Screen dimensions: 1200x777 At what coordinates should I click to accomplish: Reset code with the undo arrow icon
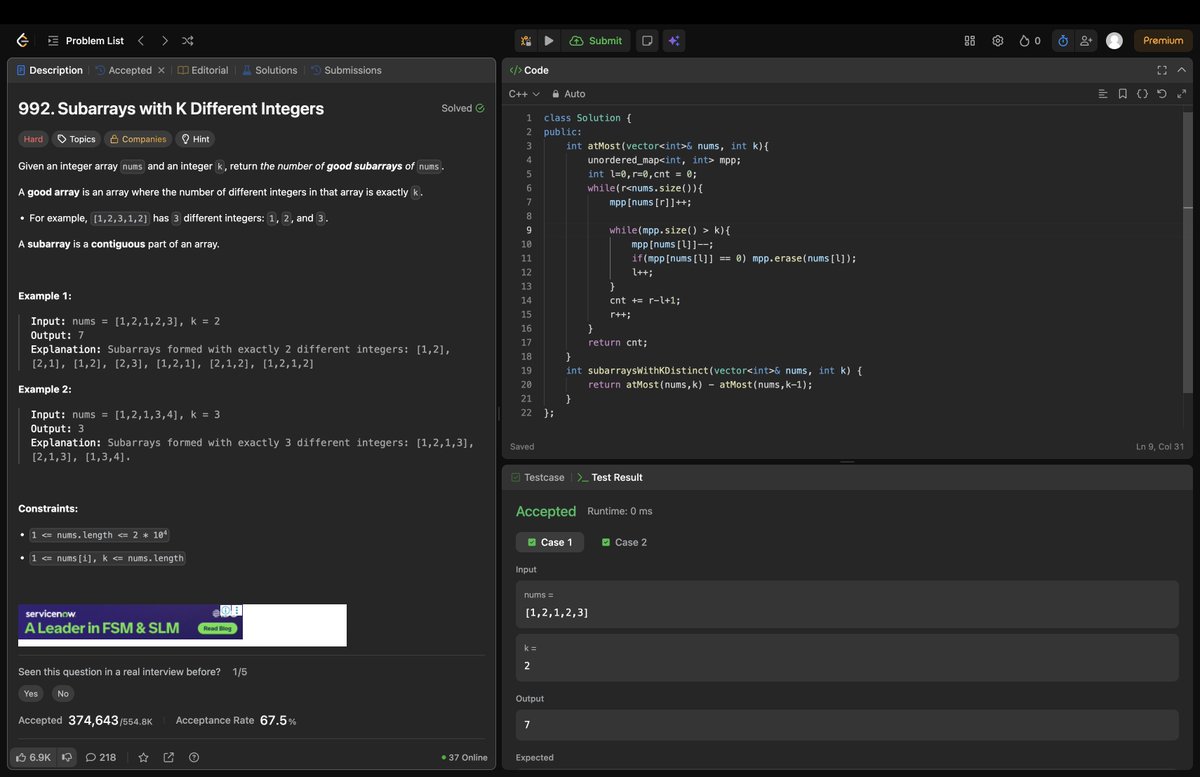coord(1161,94)
